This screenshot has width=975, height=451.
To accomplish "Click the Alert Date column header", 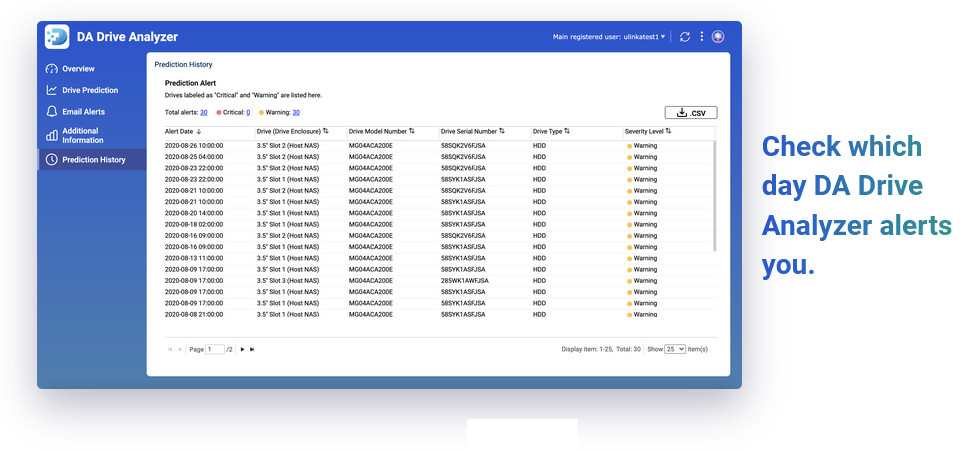I will coord(179,132).
